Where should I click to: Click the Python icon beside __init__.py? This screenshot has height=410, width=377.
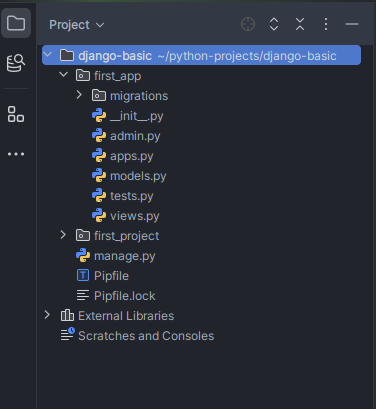click(99, 116)
